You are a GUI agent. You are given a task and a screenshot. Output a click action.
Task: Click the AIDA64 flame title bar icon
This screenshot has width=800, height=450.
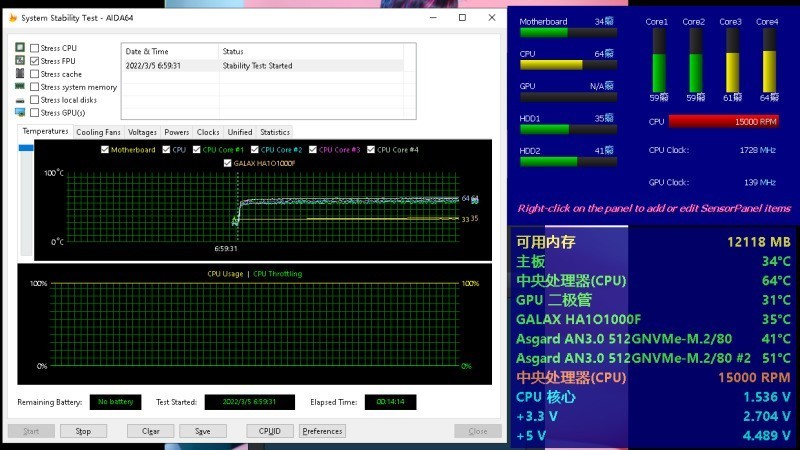[13, 17]
